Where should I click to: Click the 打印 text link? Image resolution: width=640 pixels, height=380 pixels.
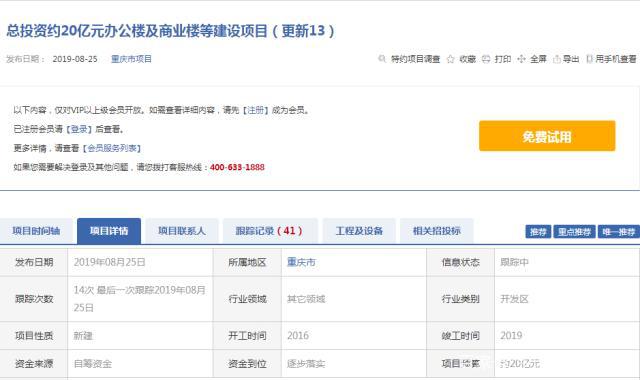(503, 59)
